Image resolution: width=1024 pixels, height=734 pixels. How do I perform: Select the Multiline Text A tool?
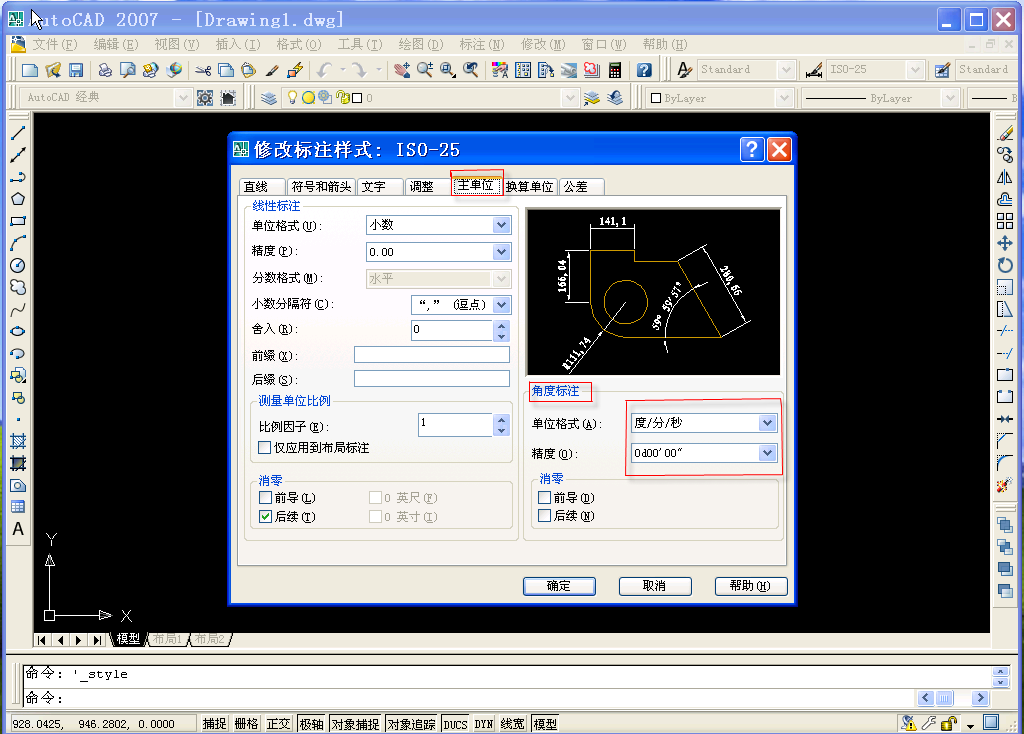(18, 529)
